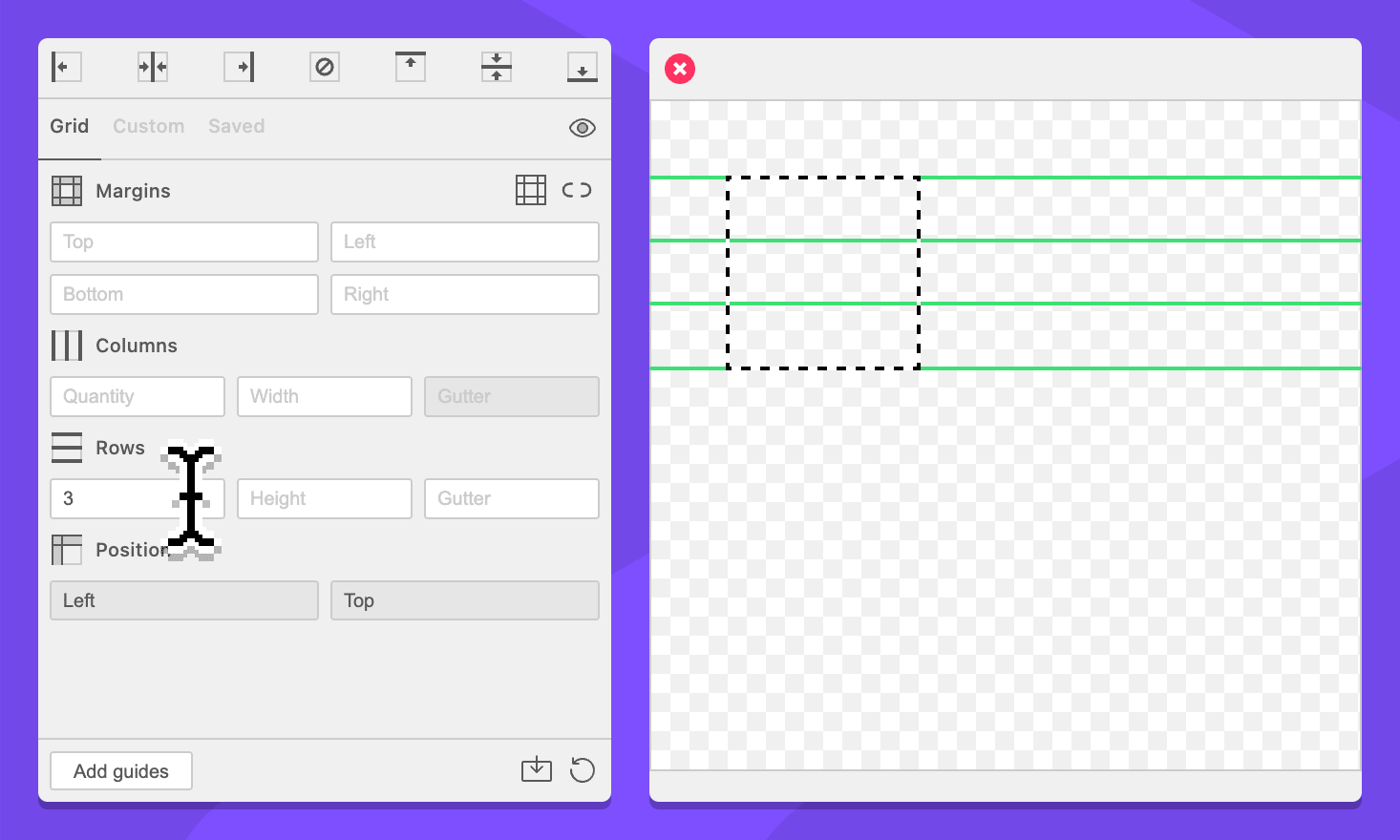Add a vertical center guide

pyautogui.click(x=153, y=67)
